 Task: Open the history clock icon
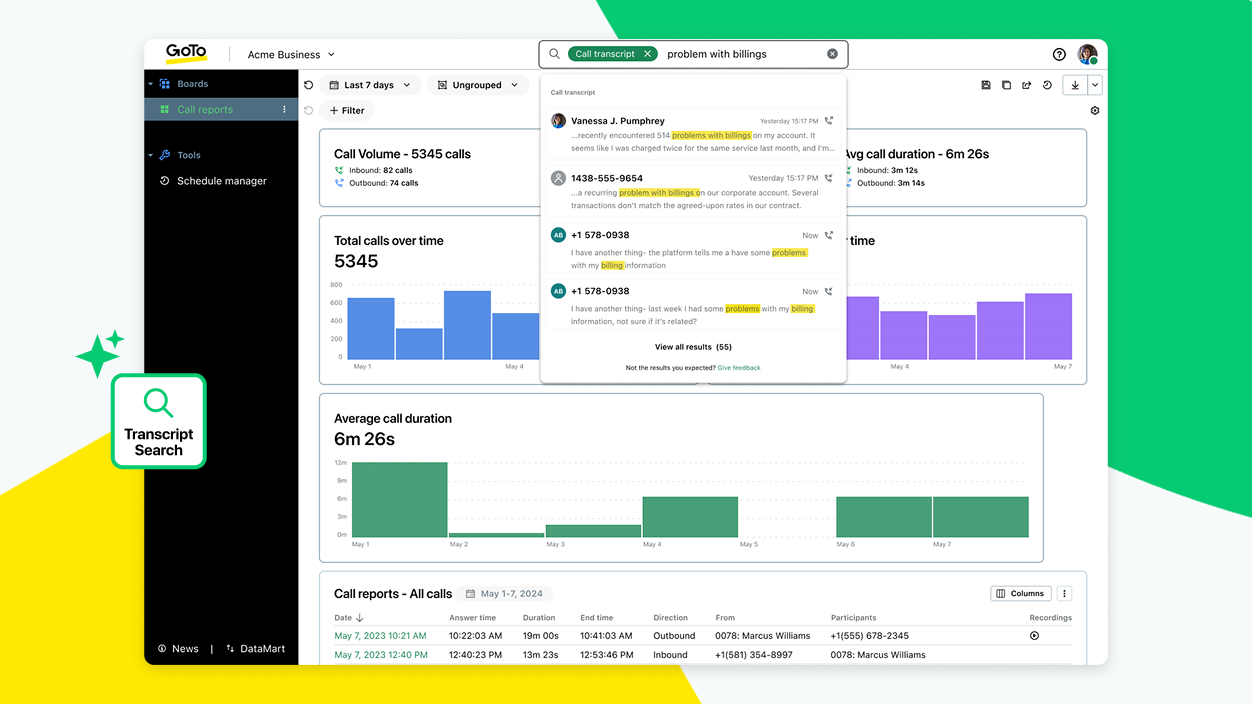pyautogui.click(x=1047, y=85)
